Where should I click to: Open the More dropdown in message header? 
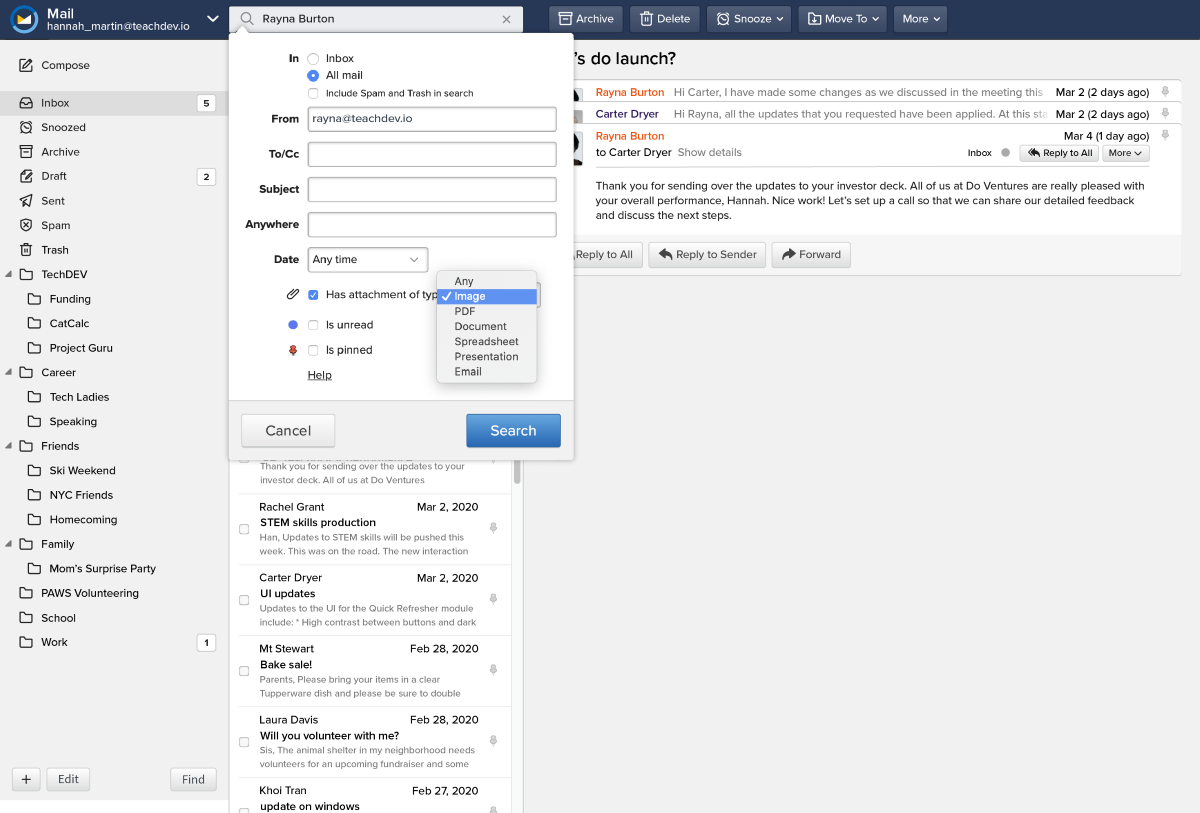1126,153
